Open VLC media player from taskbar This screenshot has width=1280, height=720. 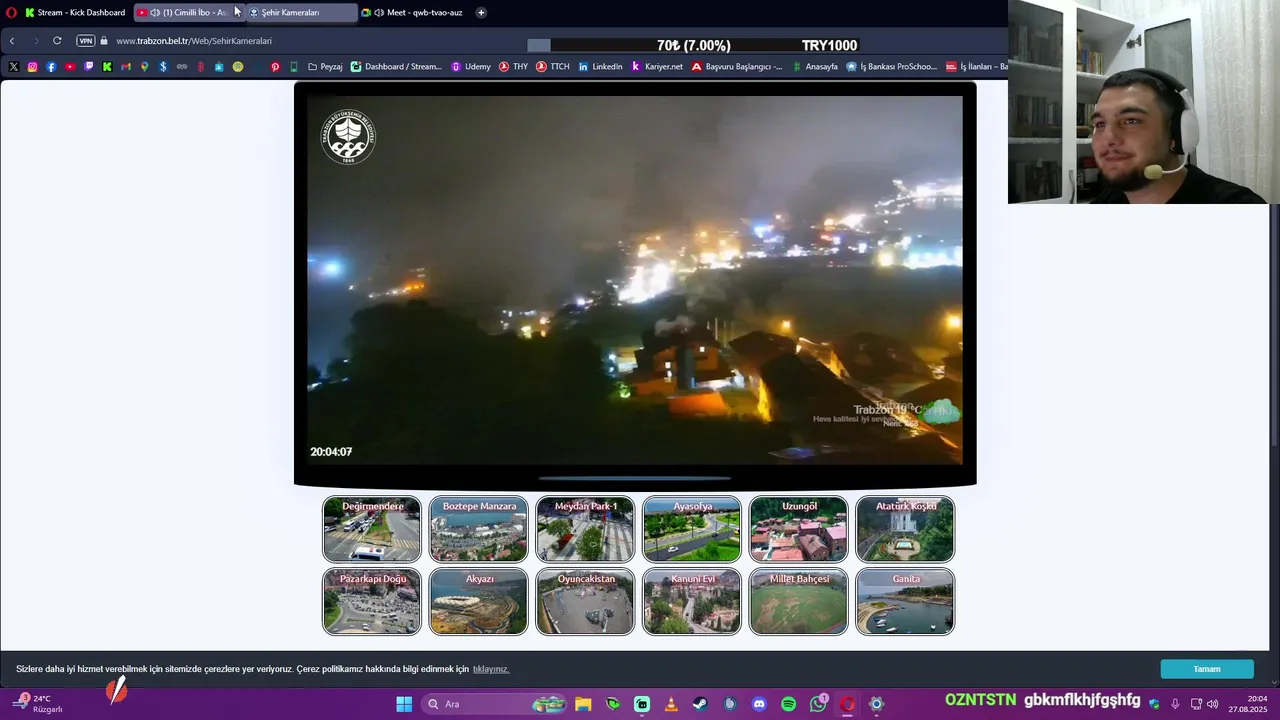coord(671,704)
